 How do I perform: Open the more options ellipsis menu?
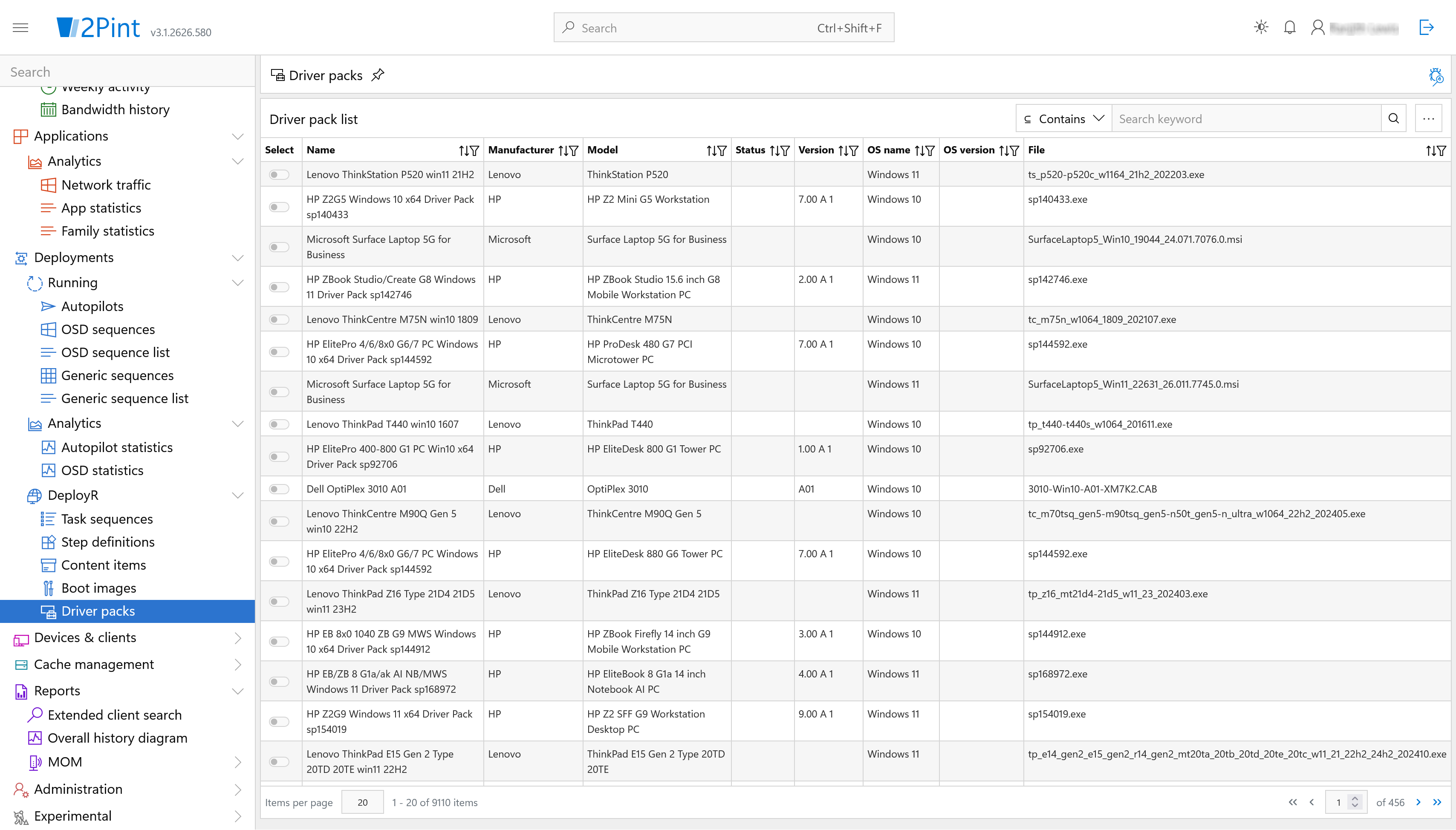tap(1428, 118)
